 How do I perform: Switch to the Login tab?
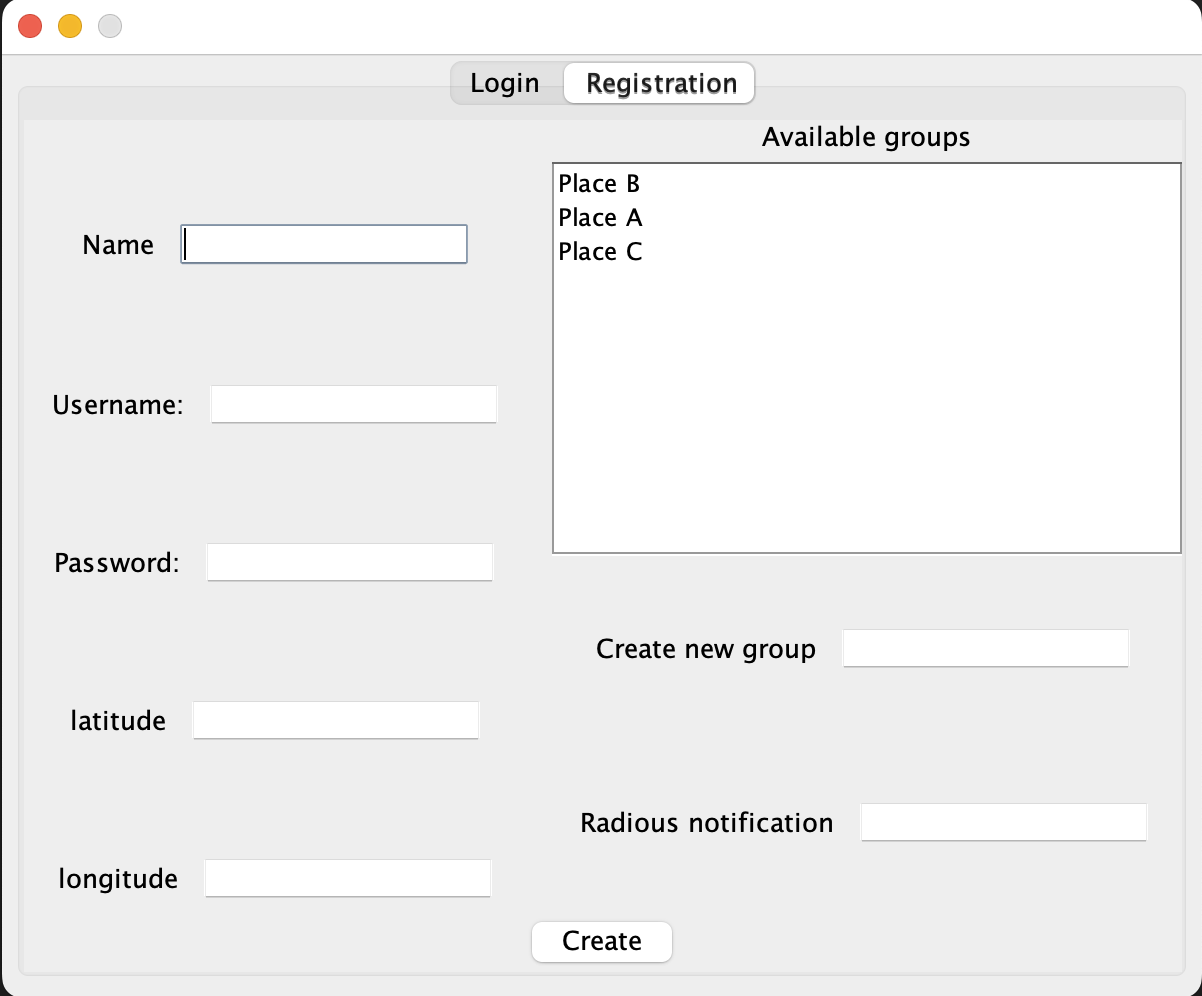(x=505, y=83)
